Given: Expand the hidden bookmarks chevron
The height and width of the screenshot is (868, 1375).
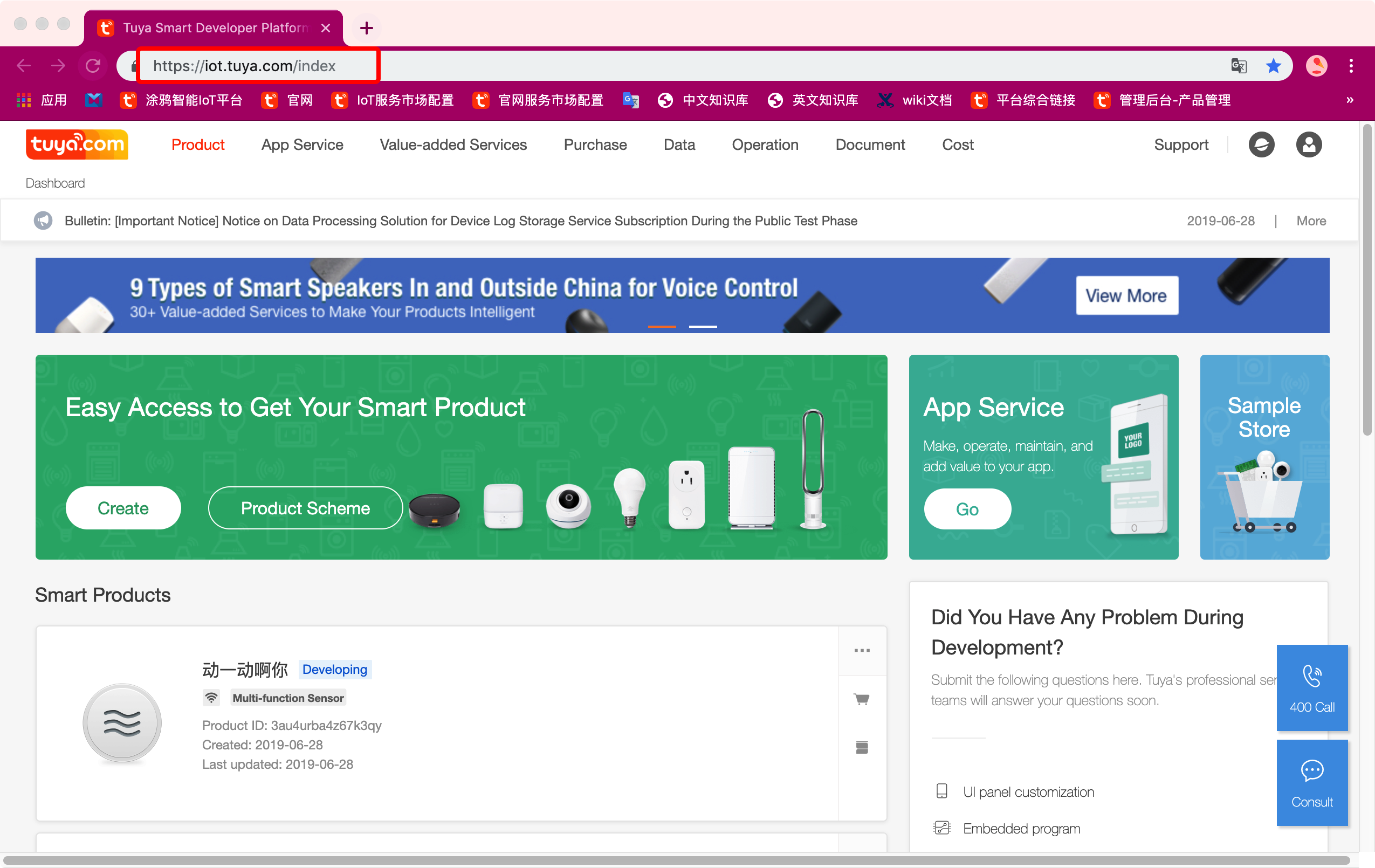Looking at the screenshot, I should [1350, 100].
